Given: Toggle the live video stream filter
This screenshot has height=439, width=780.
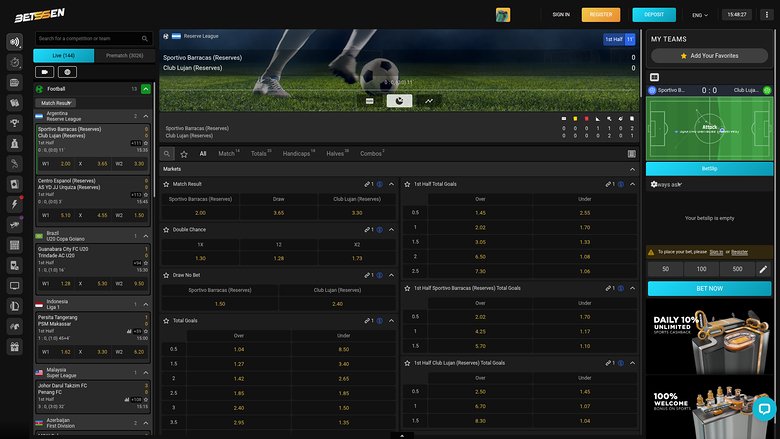Looking at the screenshot, I should click(45, 72).
